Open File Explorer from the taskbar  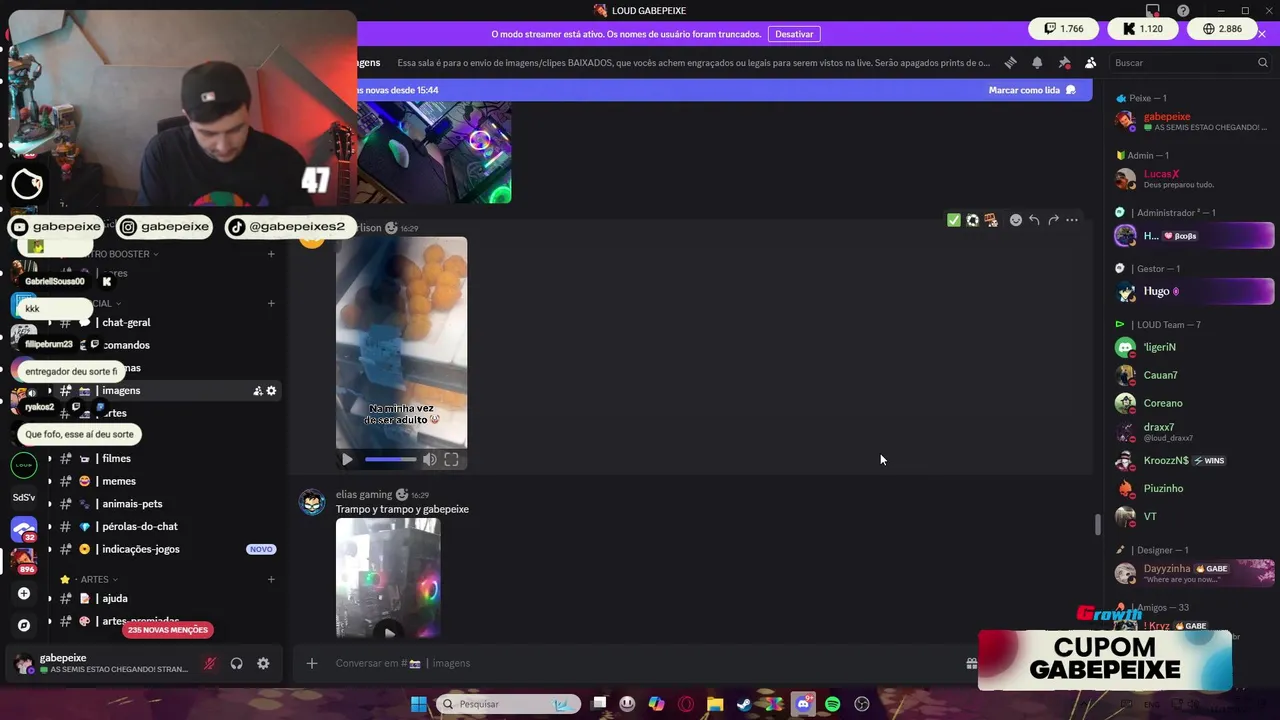(715, 704)
